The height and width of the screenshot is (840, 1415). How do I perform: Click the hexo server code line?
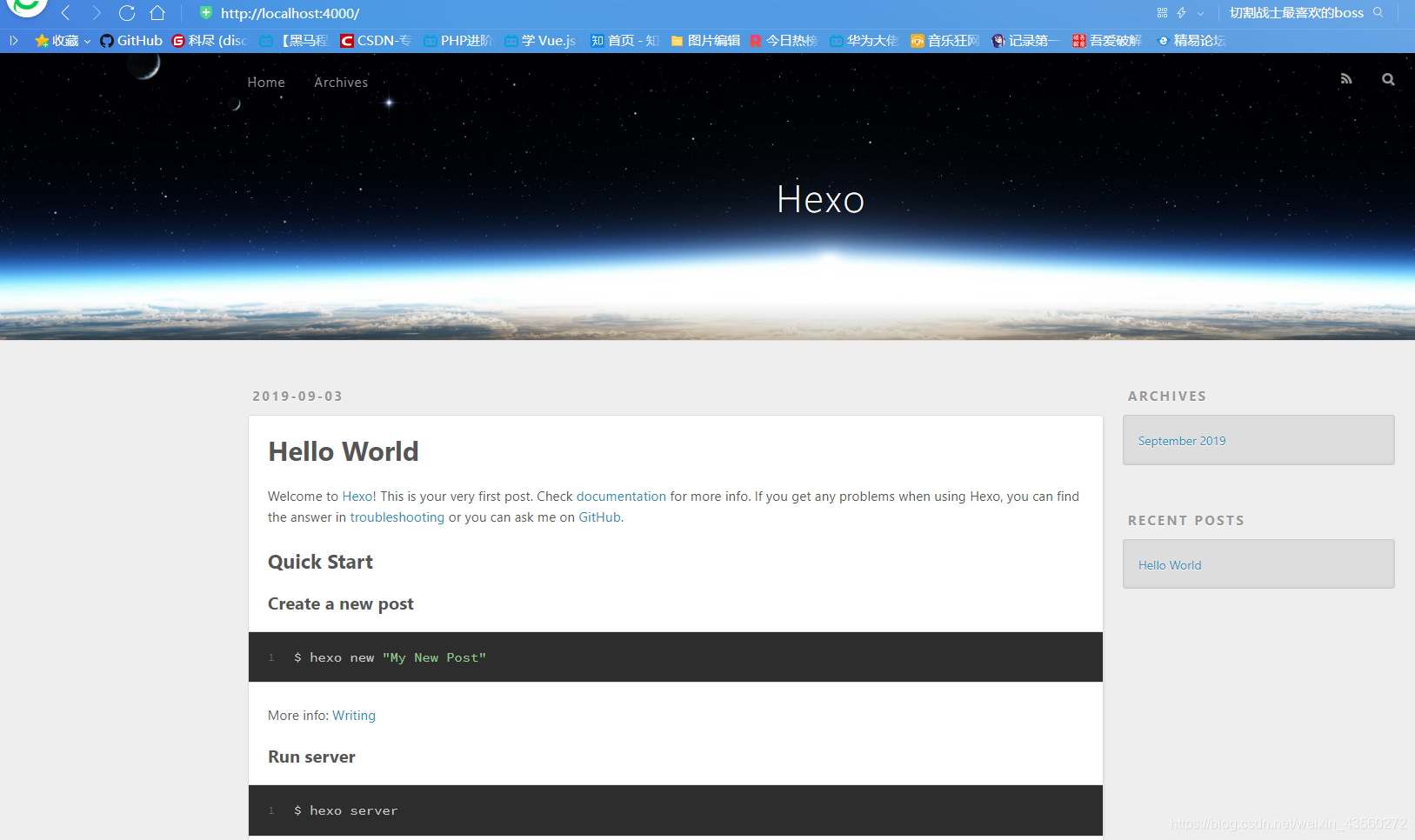[346, 810]
